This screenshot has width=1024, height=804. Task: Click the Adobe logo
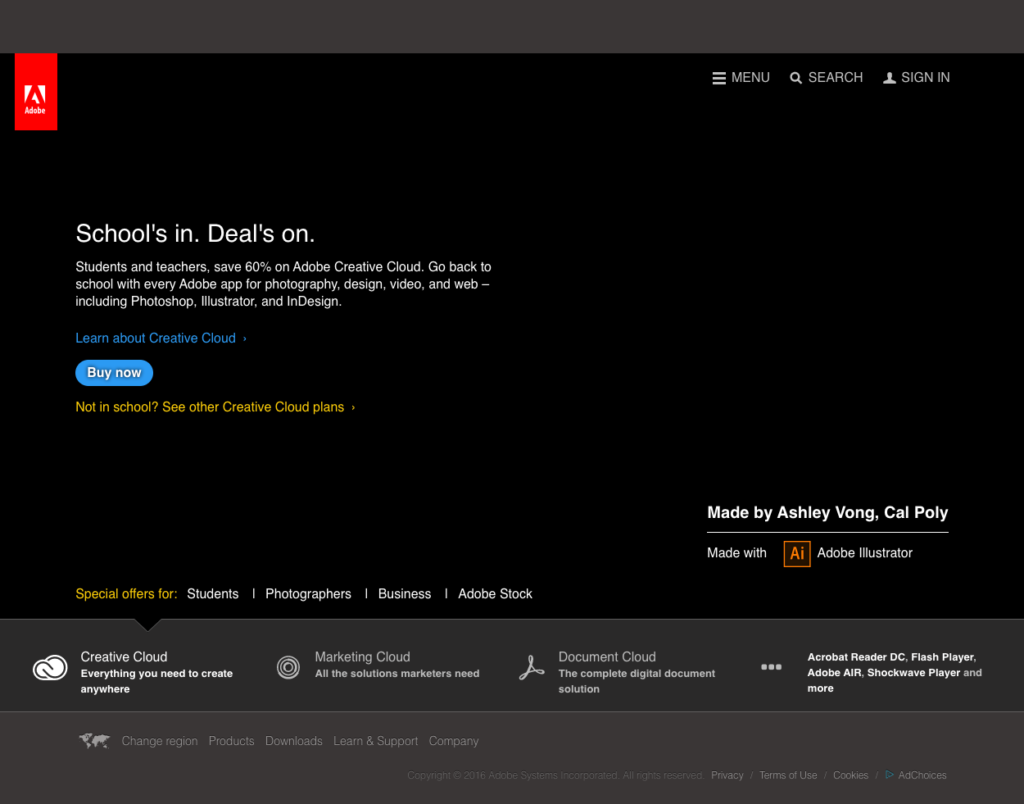(35, 91)
